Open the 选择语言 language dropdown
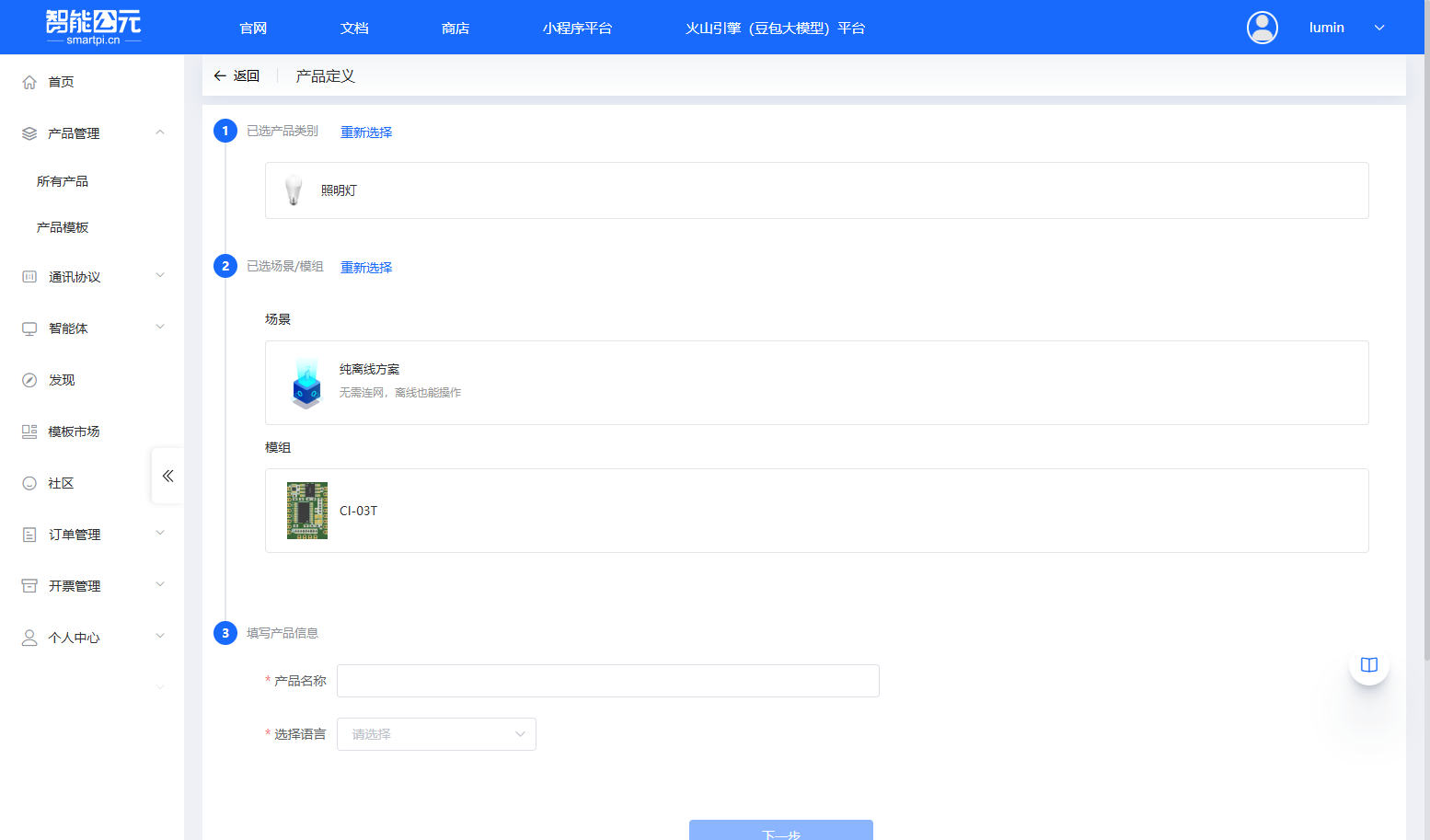Screen dimensions: 1430x840 point(436,733)
